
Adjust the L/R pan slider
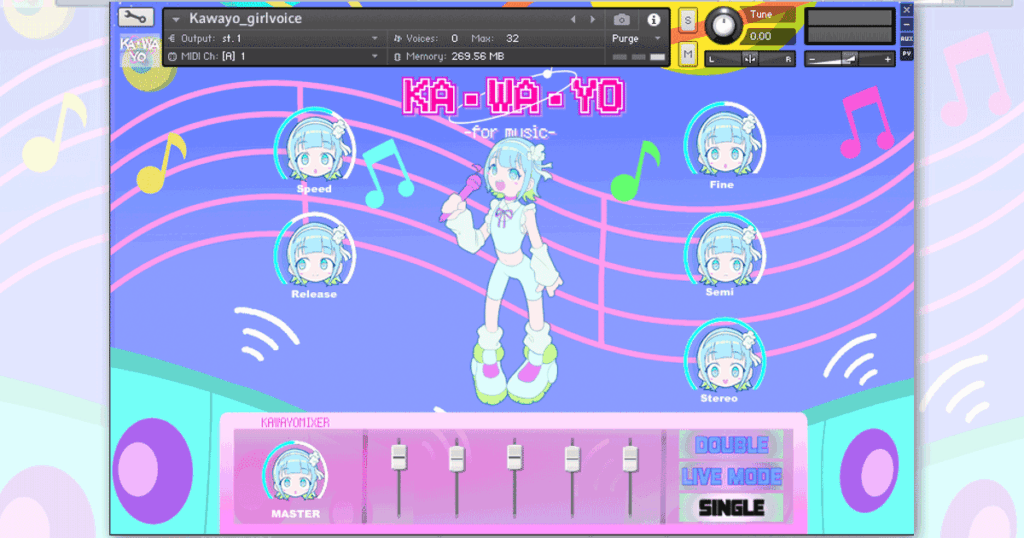coord(750,59)
